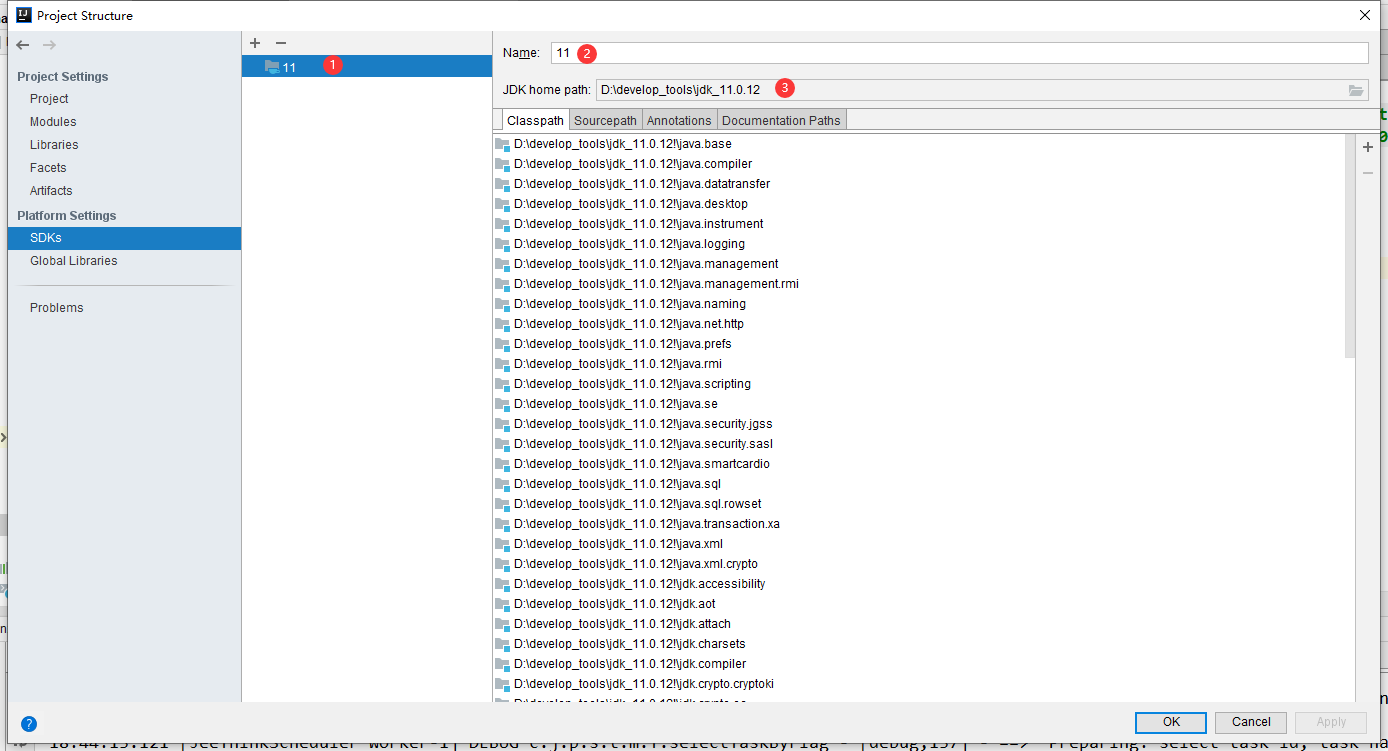Switch to the Annotations tab

point(679,120)
